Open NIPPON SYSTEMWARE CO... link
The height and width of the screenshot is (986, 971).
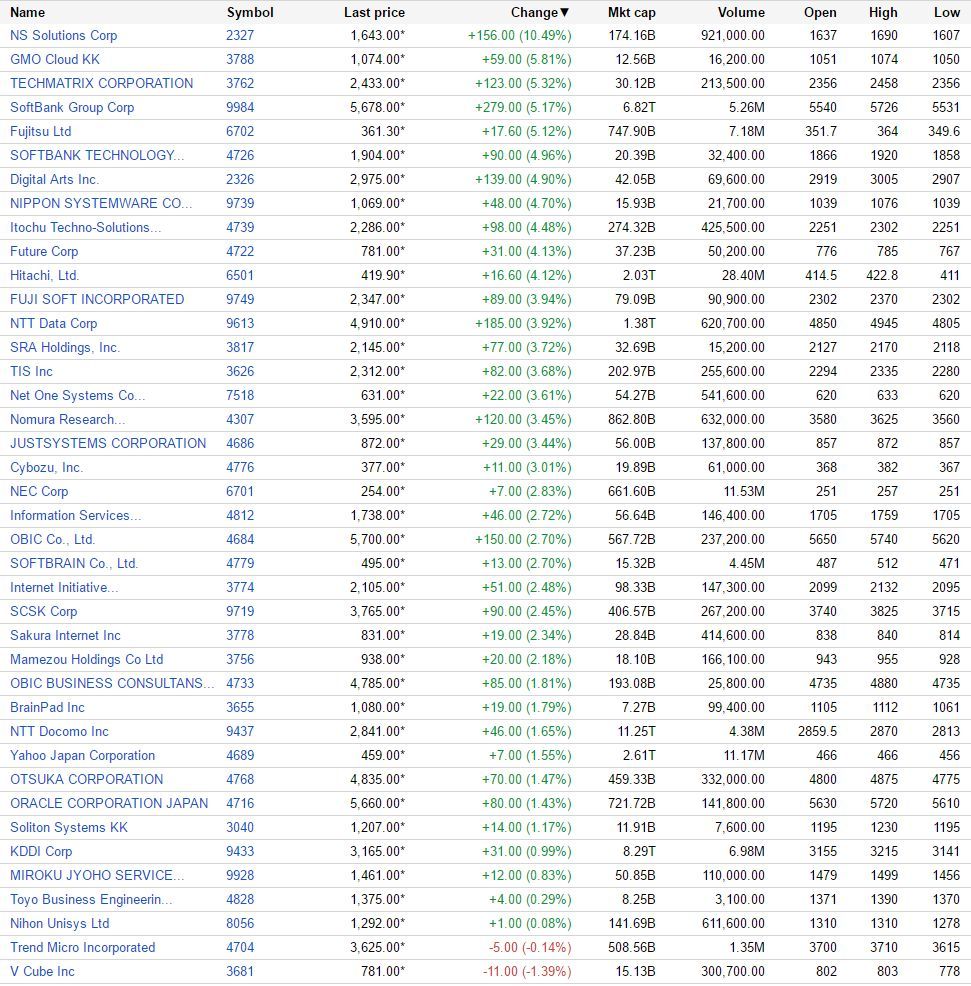pyautogui.click(x=101, y=204)
